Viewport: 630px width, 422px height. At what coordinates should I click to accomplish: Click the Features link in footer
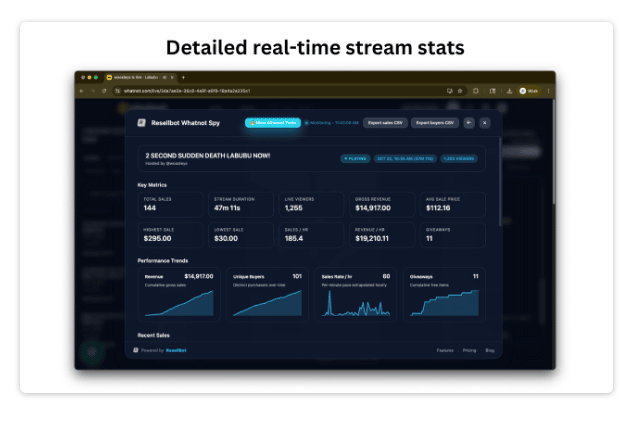coord(445,350)
